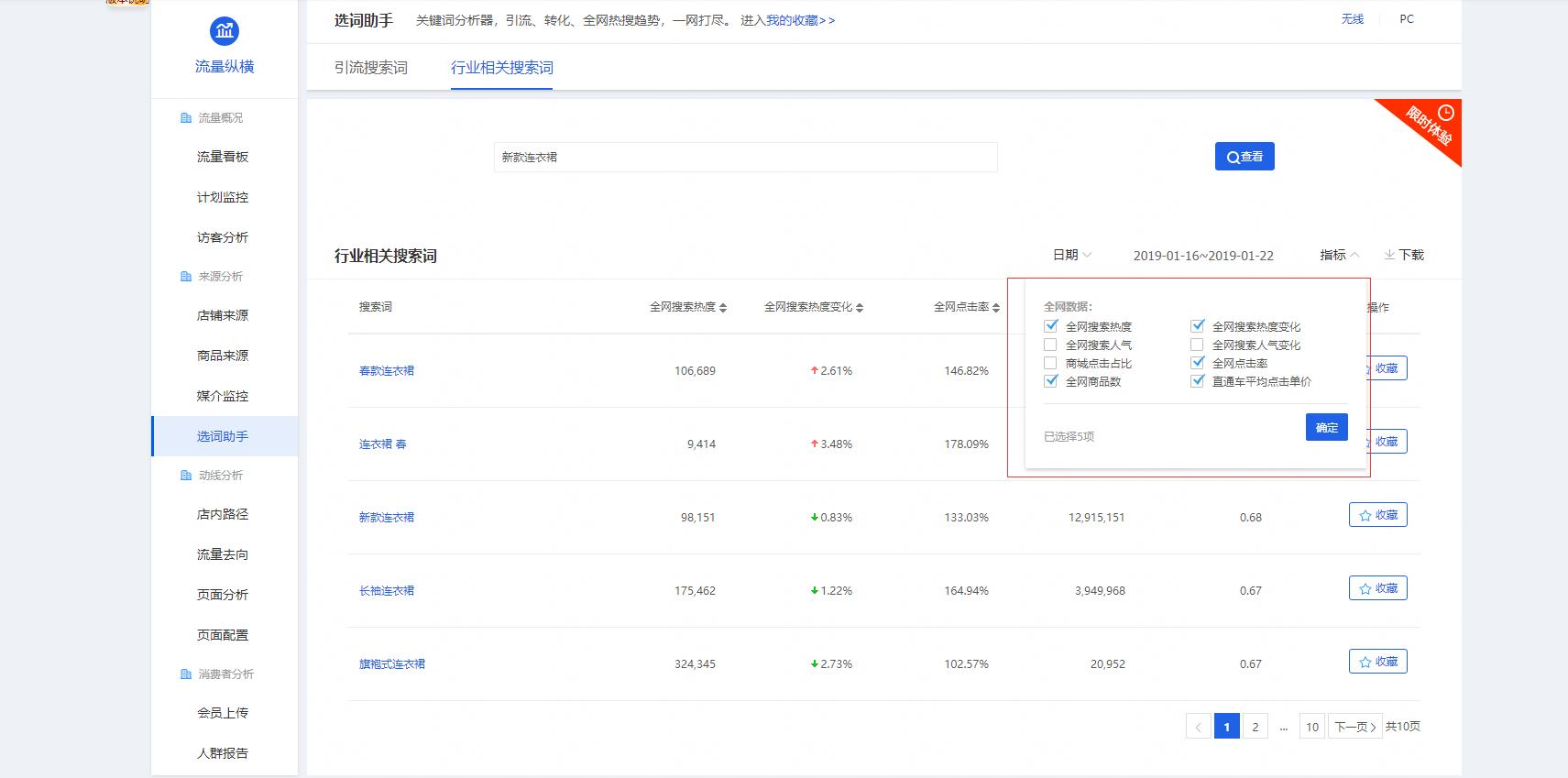
Task: Open 流量看板 in the sidebar
Action: (x=223, y=157)
